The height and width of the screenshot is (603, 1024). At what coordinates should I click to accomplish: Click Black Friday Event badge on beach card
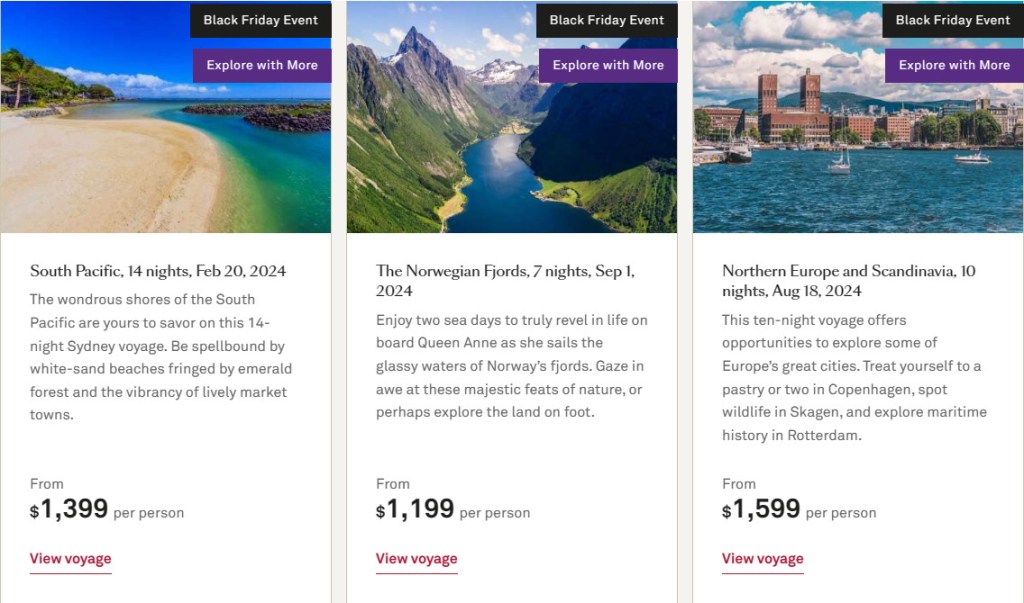pos(260,20)
